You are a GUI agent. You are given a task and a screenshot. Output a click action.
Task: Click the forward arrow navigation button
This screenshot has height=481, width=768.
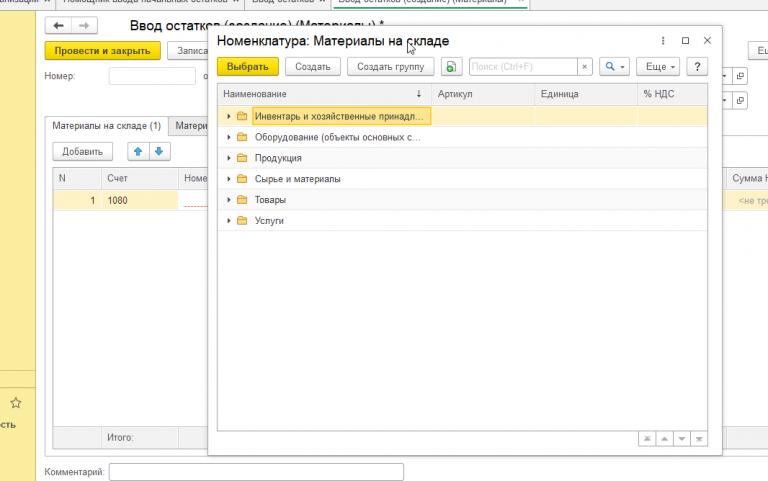84,25
